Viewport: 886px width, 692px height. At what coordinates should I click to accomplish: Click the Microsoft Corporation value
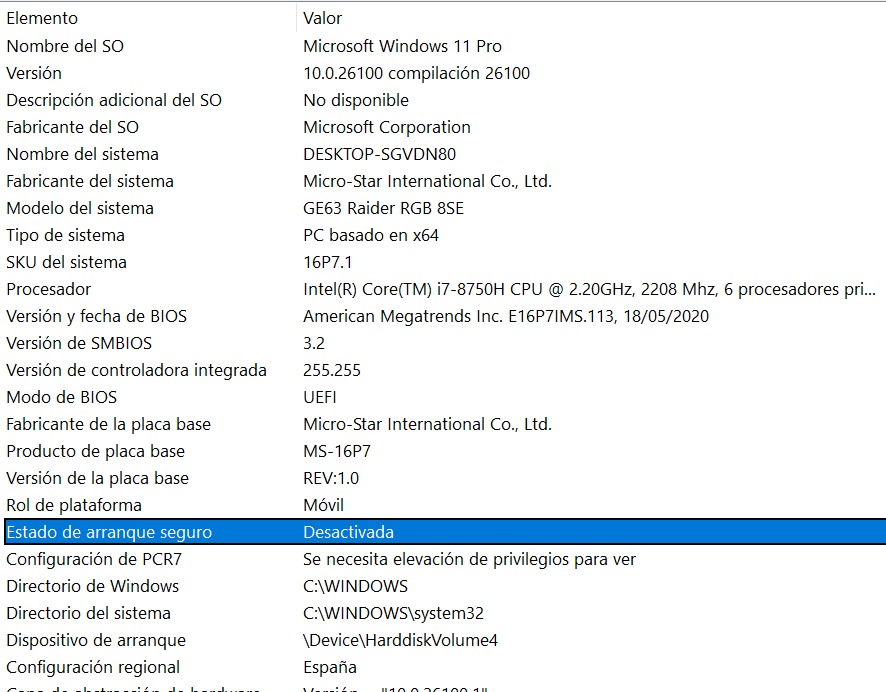tap(387, 127)
